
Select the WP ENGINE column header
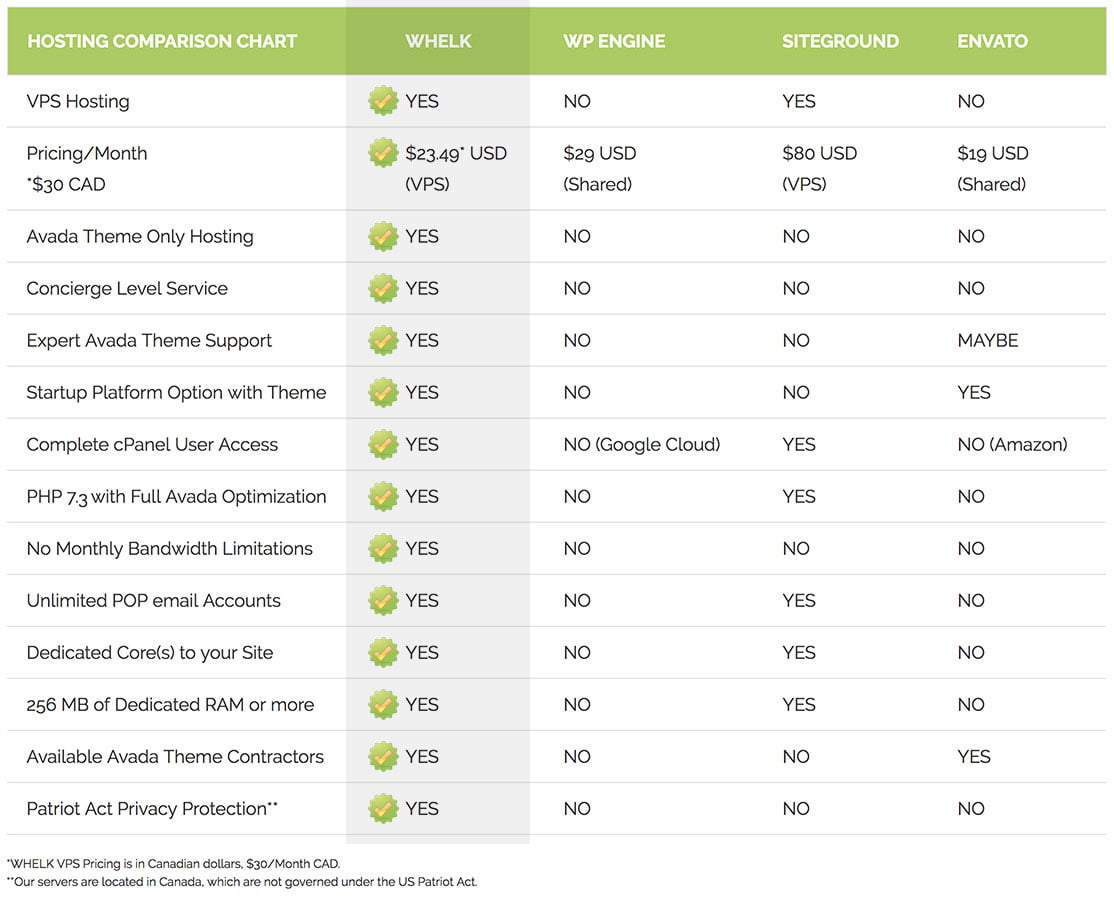pos(614,42)
